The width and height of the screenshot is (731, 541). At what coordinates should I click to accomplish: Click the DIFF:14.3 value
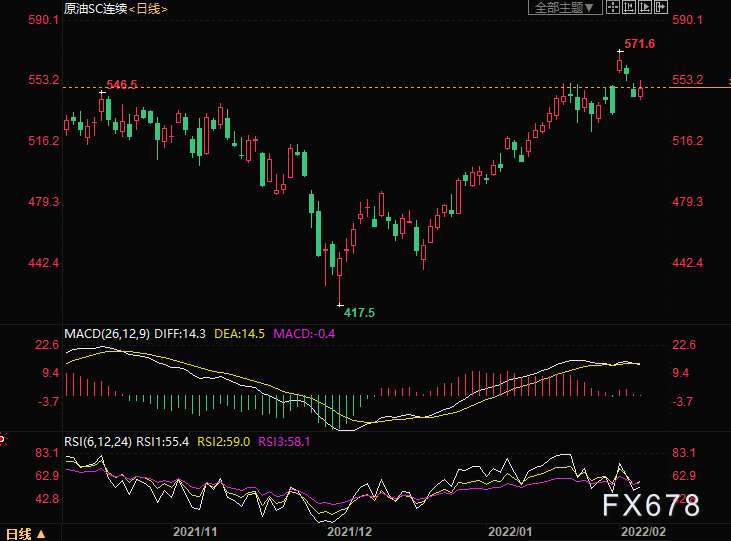coord(179,333)
